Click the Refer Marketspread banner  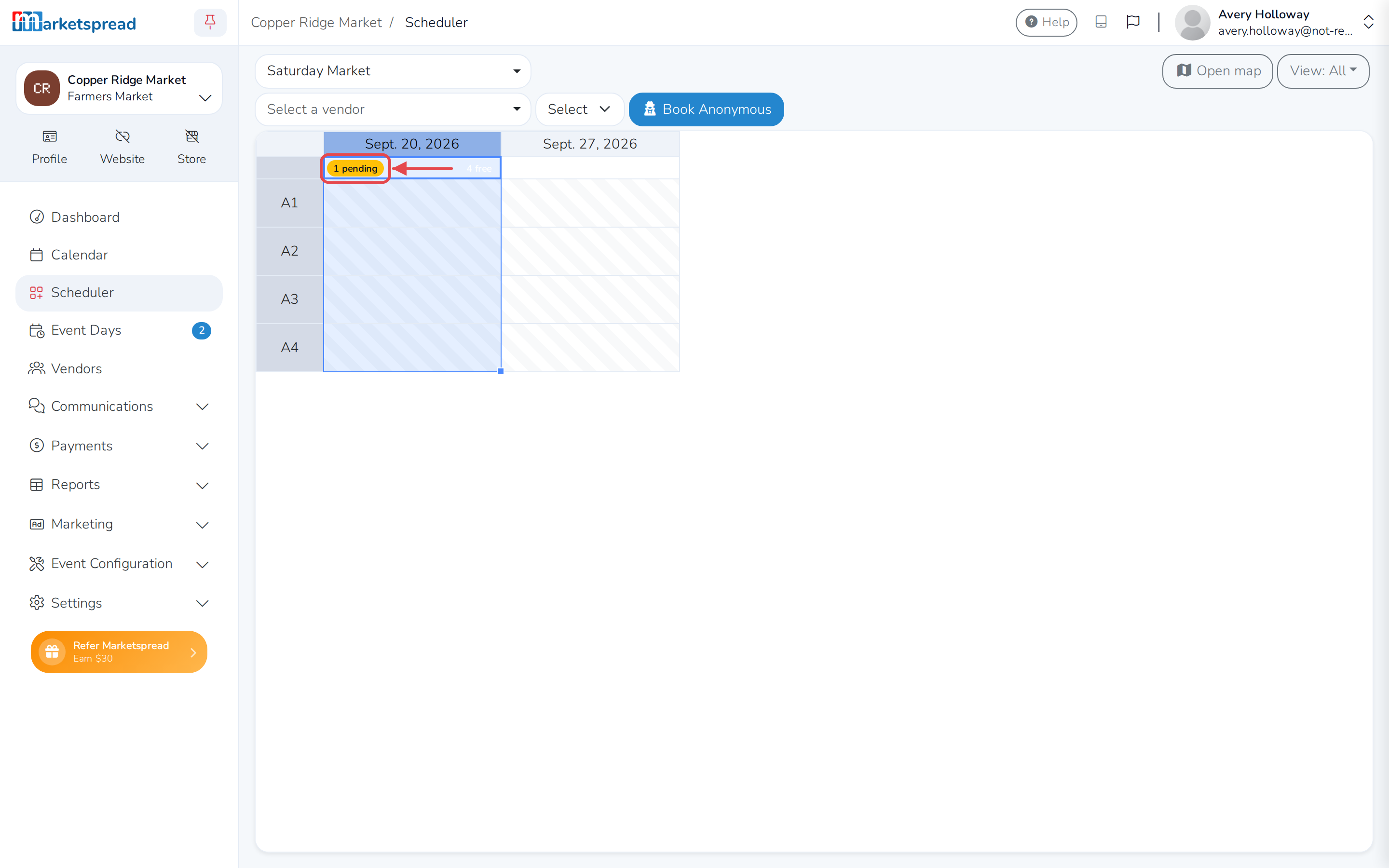pos(119,652)
